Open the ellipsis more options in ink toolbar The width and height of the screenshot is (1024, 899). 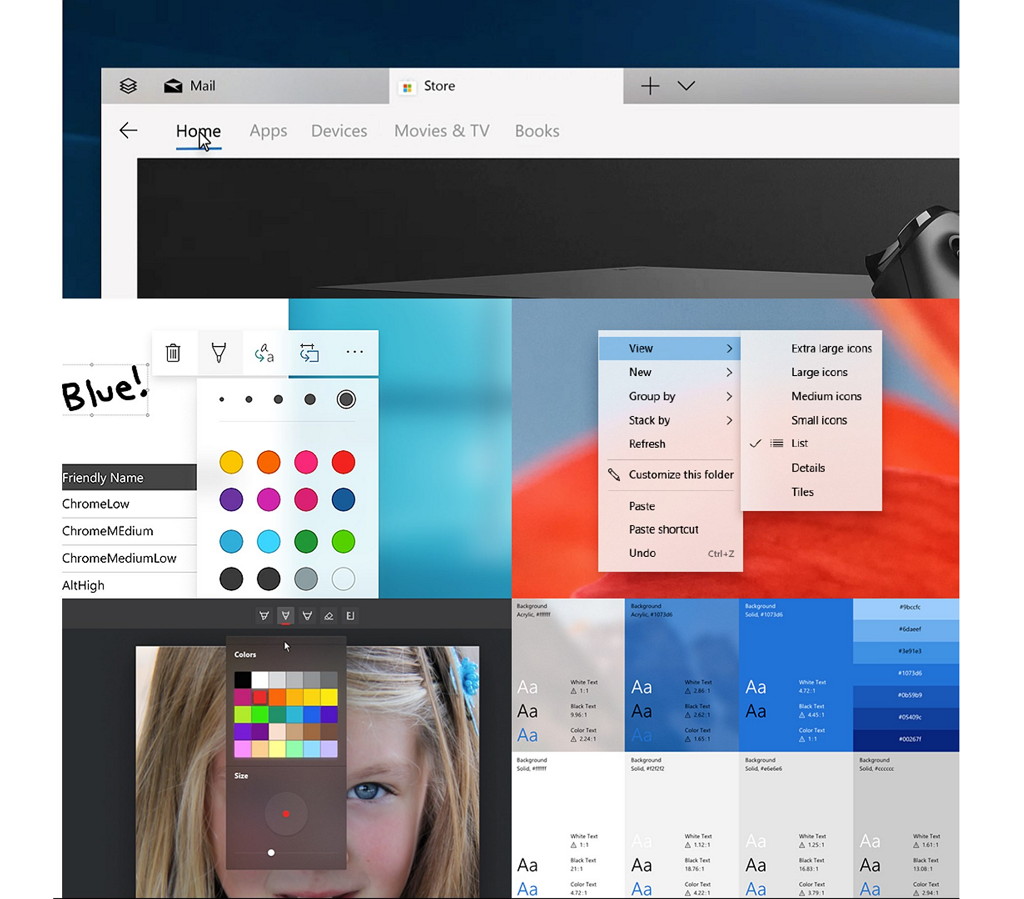(x=355, y=352)
